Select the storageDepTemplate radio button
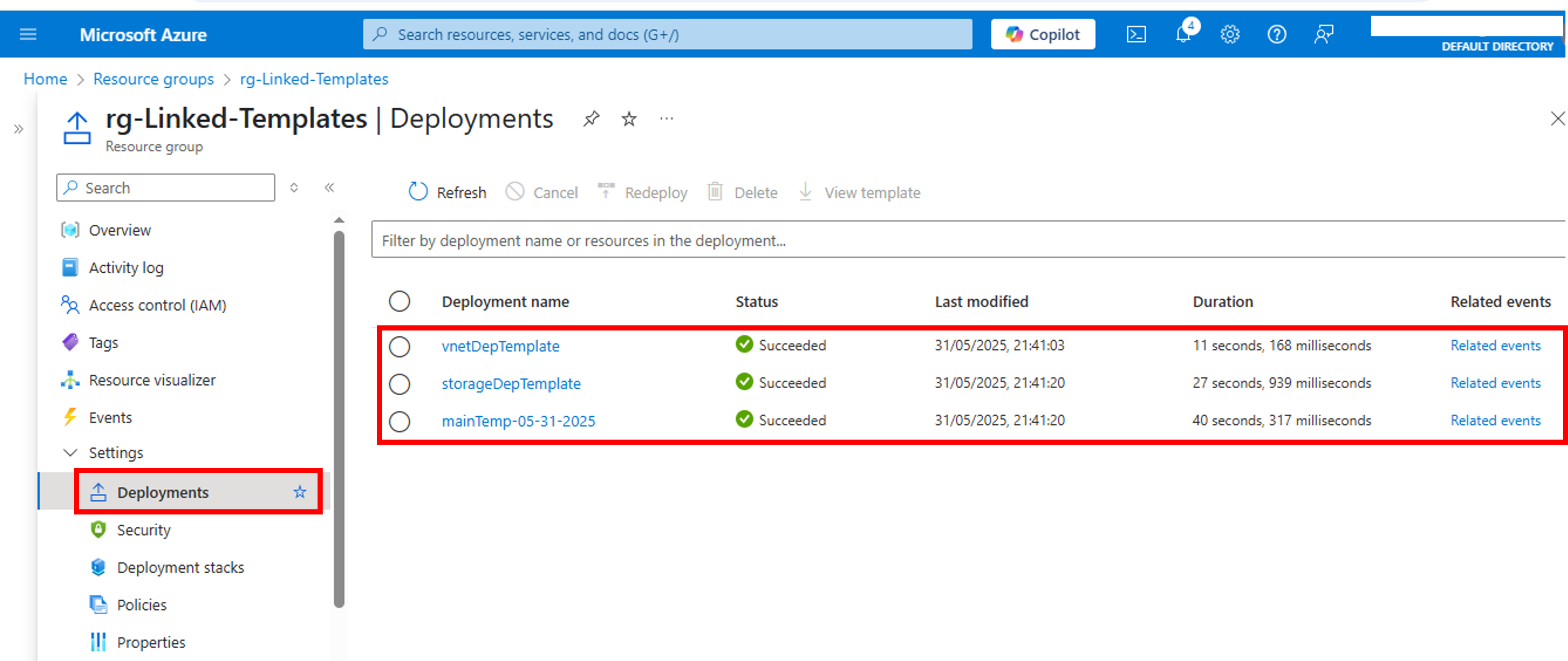The height and width of the screenshot is (661, 1568). pyautogui.click(x=400, y=384)
